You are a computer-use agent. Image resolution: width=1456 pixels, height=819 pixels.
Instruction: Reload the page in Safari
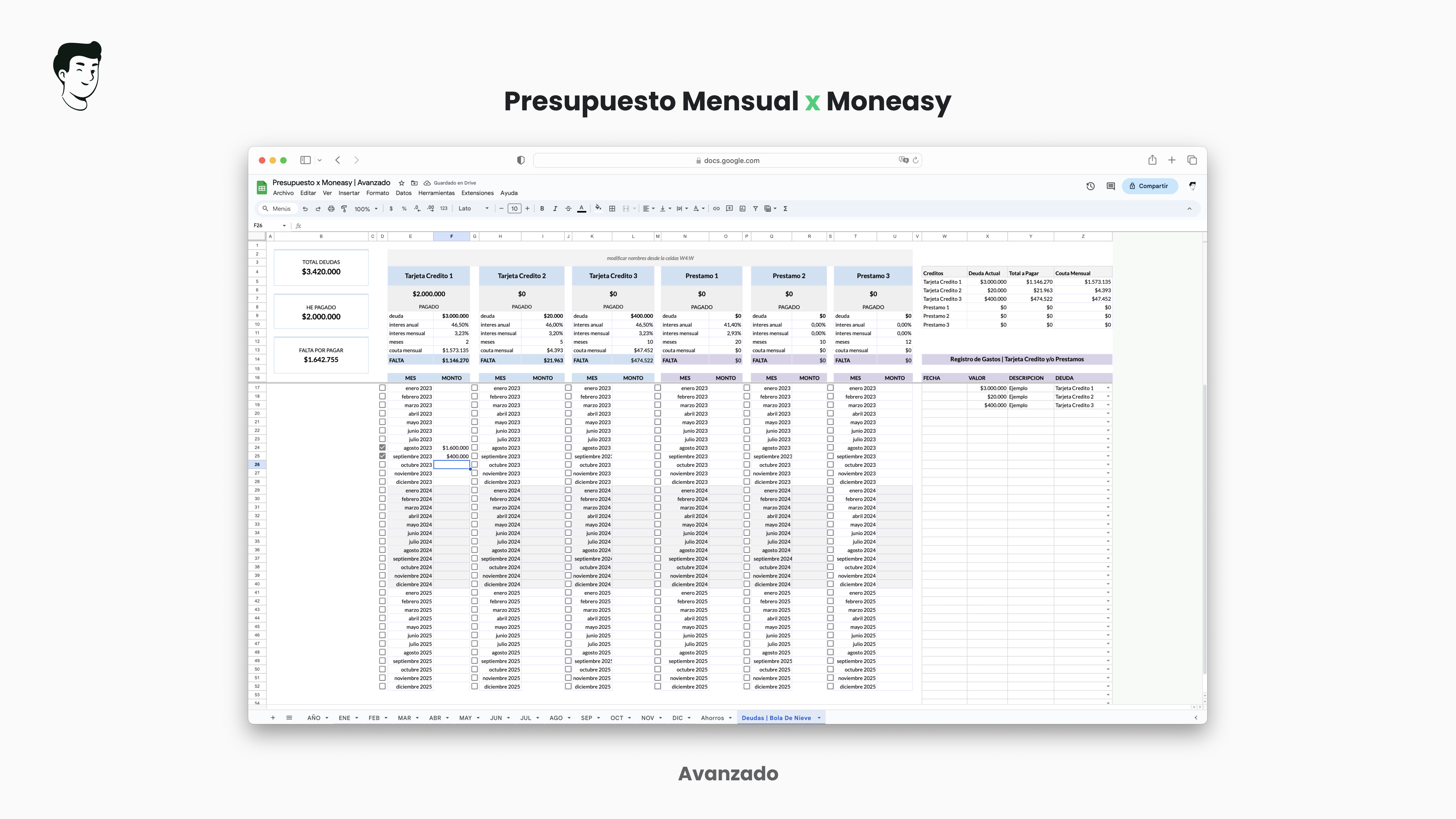(x=916, y=160)
